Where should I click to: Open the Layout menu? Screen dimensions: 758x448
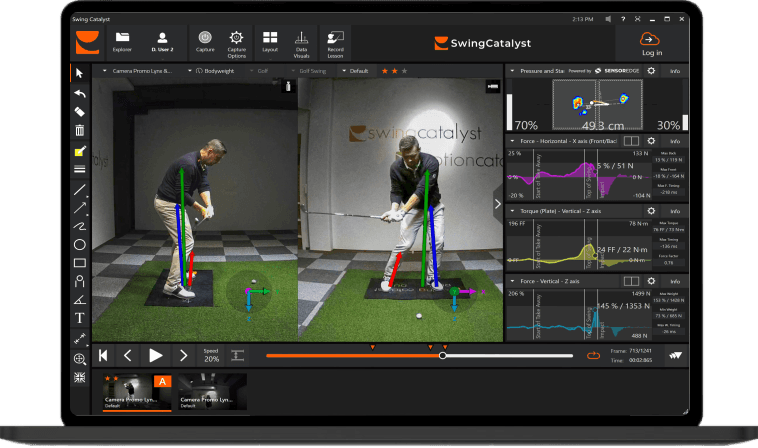pyautogui.click(x=270, y=41)
